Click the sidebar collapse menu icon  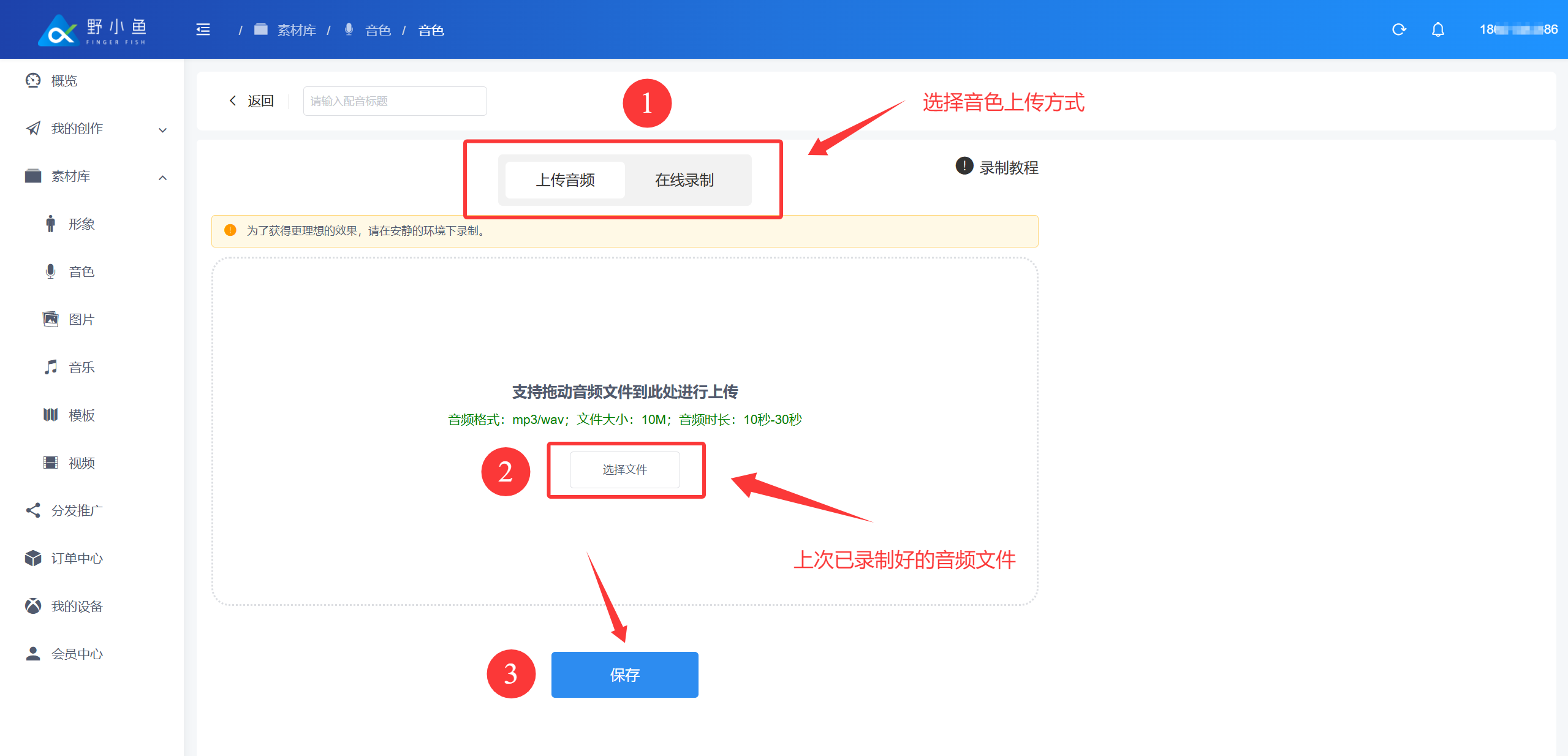click(203, 29)
